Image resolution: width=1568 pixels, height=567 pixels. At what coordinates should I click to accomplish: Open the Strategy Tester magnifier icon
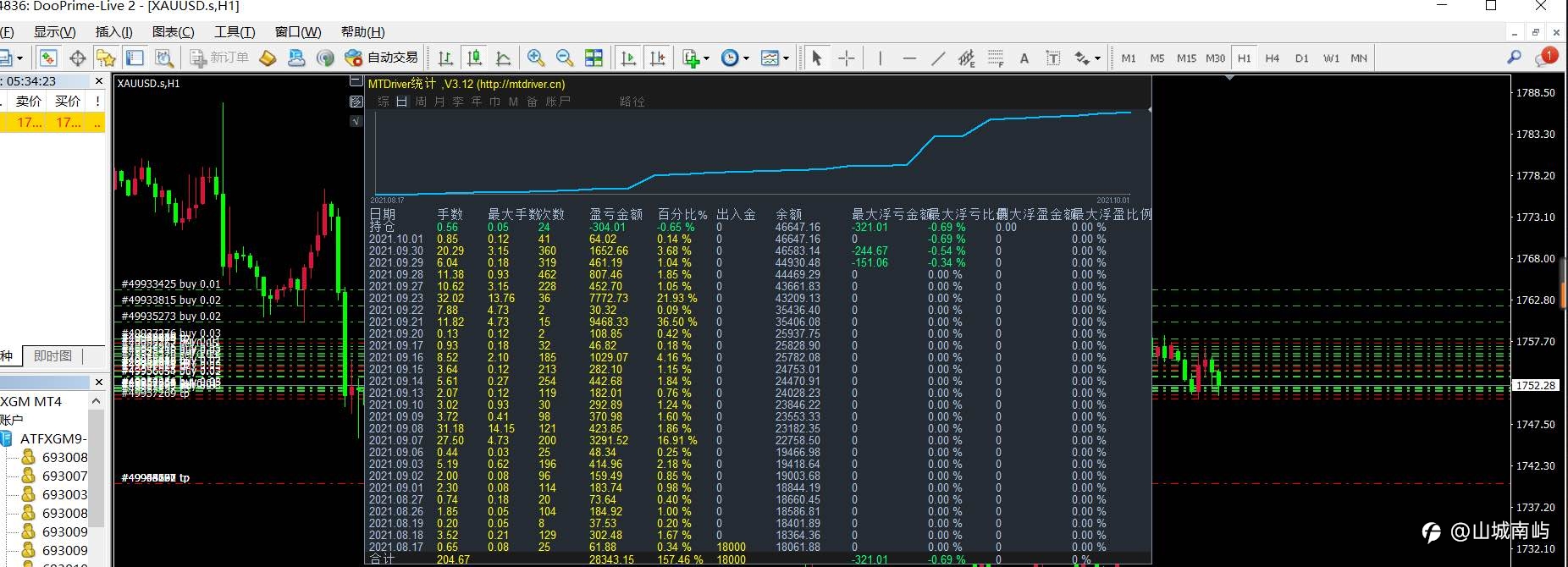coord(164,58)
